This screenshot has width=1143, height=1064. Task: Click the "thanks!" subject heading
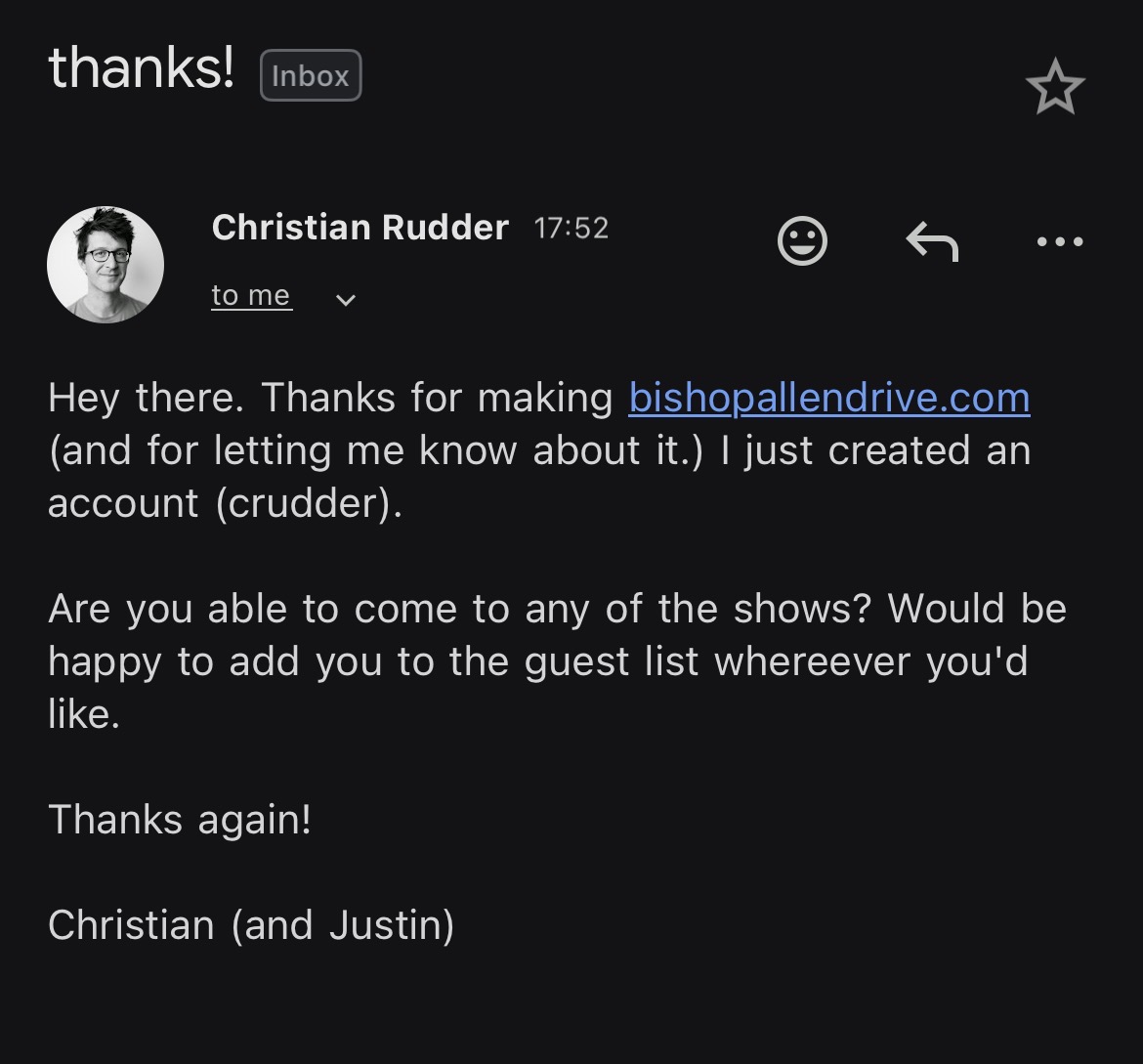pyautogui.click(x=141, y=68)
